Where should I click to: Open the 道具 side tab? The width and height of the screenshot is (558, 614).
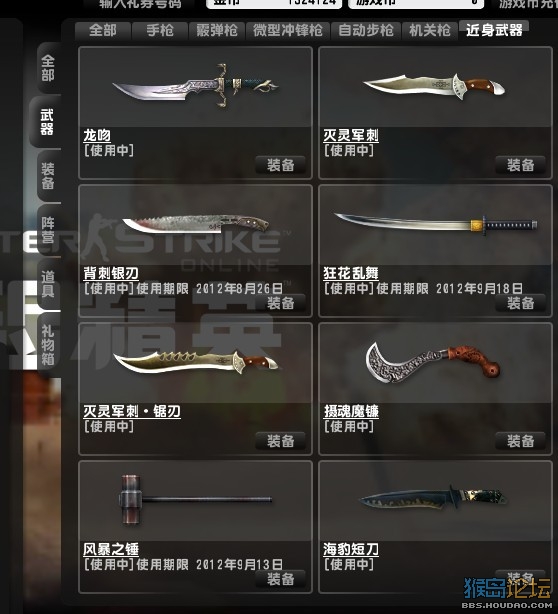[x=48, y=284]
